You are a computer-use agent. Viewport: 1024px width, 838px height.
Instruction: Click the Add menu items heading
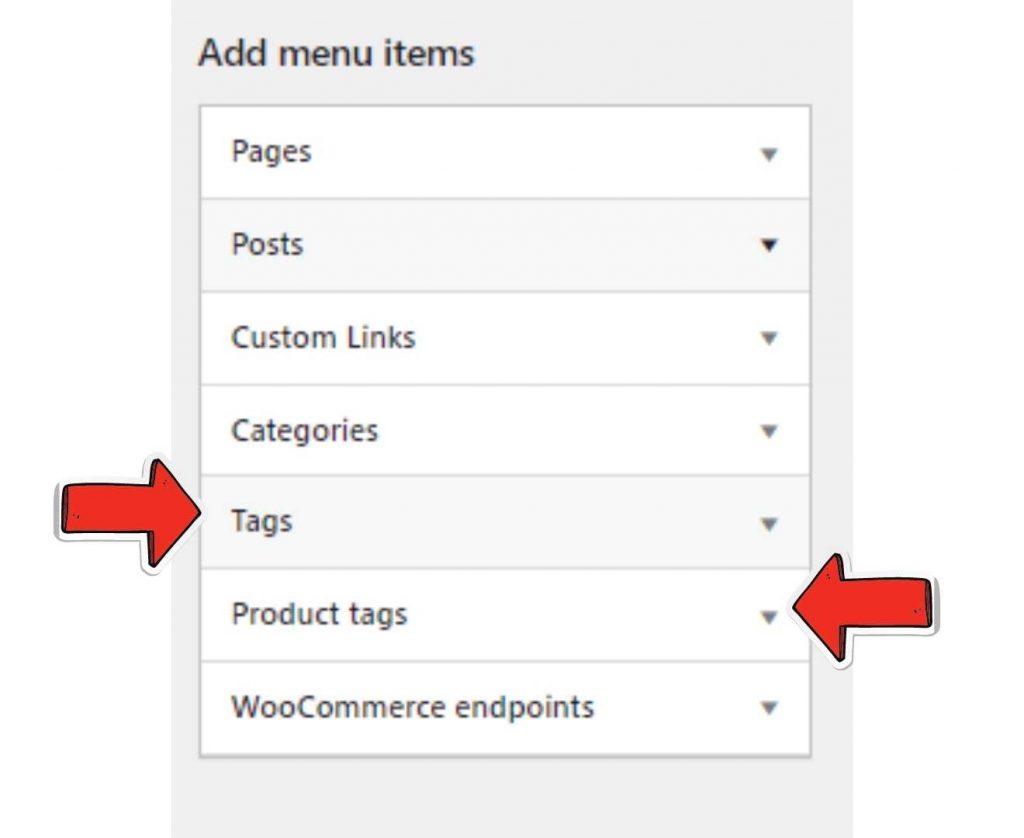[x=337, y=52]
